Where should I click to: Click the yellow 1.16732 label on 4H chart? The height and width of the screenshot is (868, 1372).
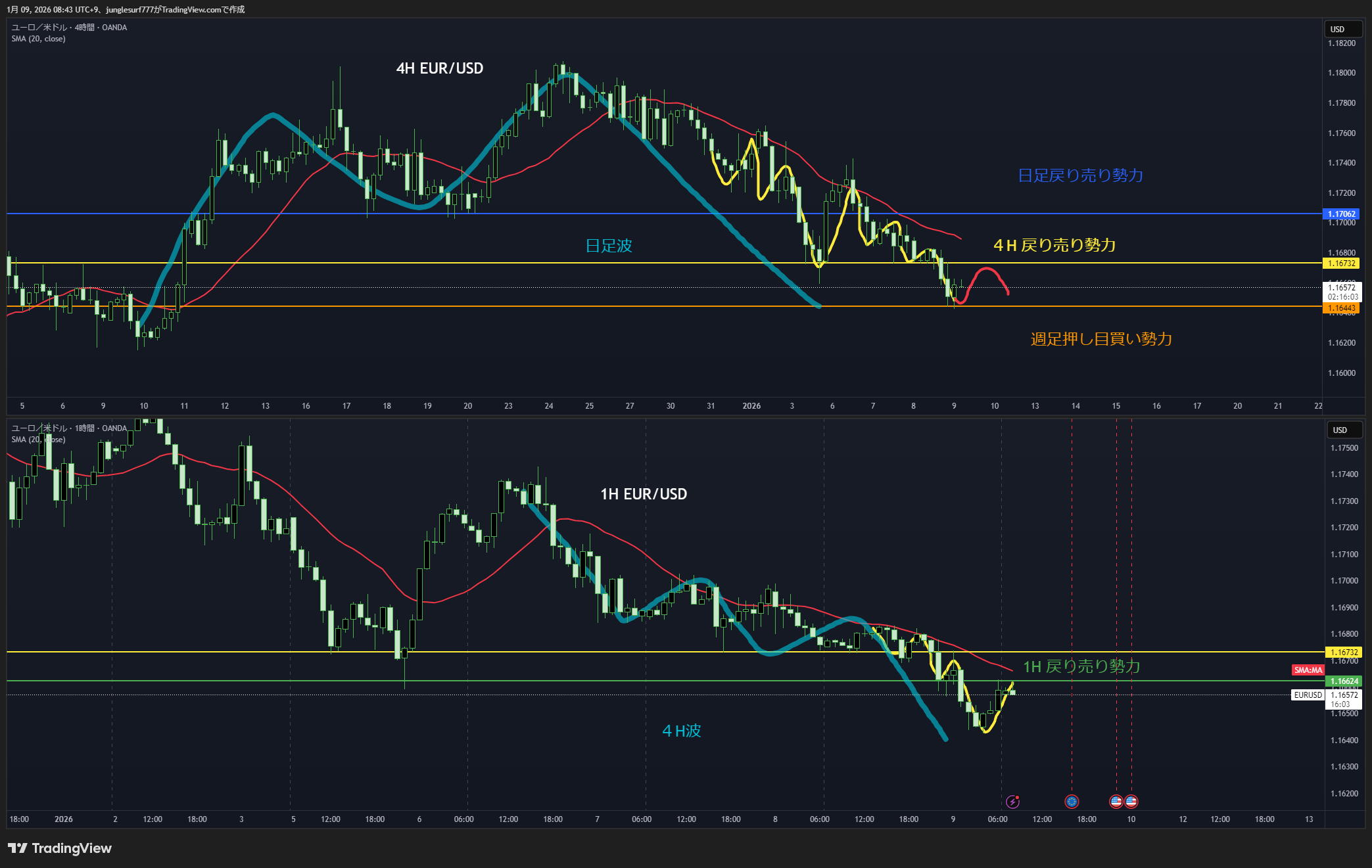tap(1341, 263)
